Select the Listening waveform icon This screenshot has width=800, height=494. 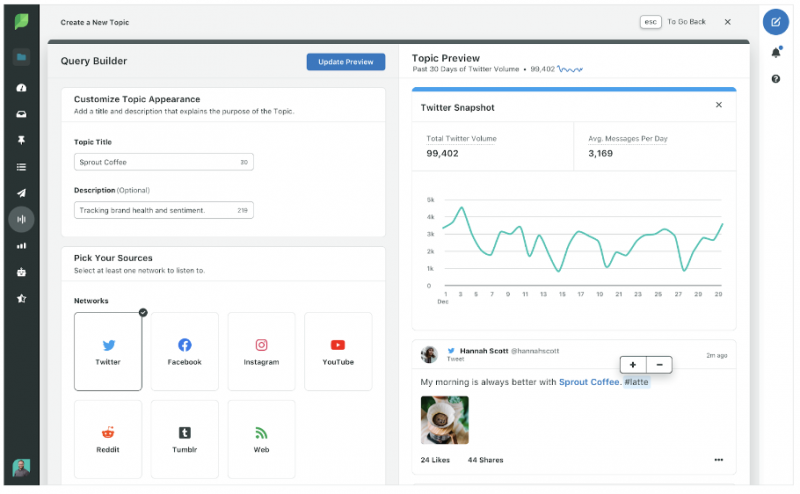coord(21,219)
